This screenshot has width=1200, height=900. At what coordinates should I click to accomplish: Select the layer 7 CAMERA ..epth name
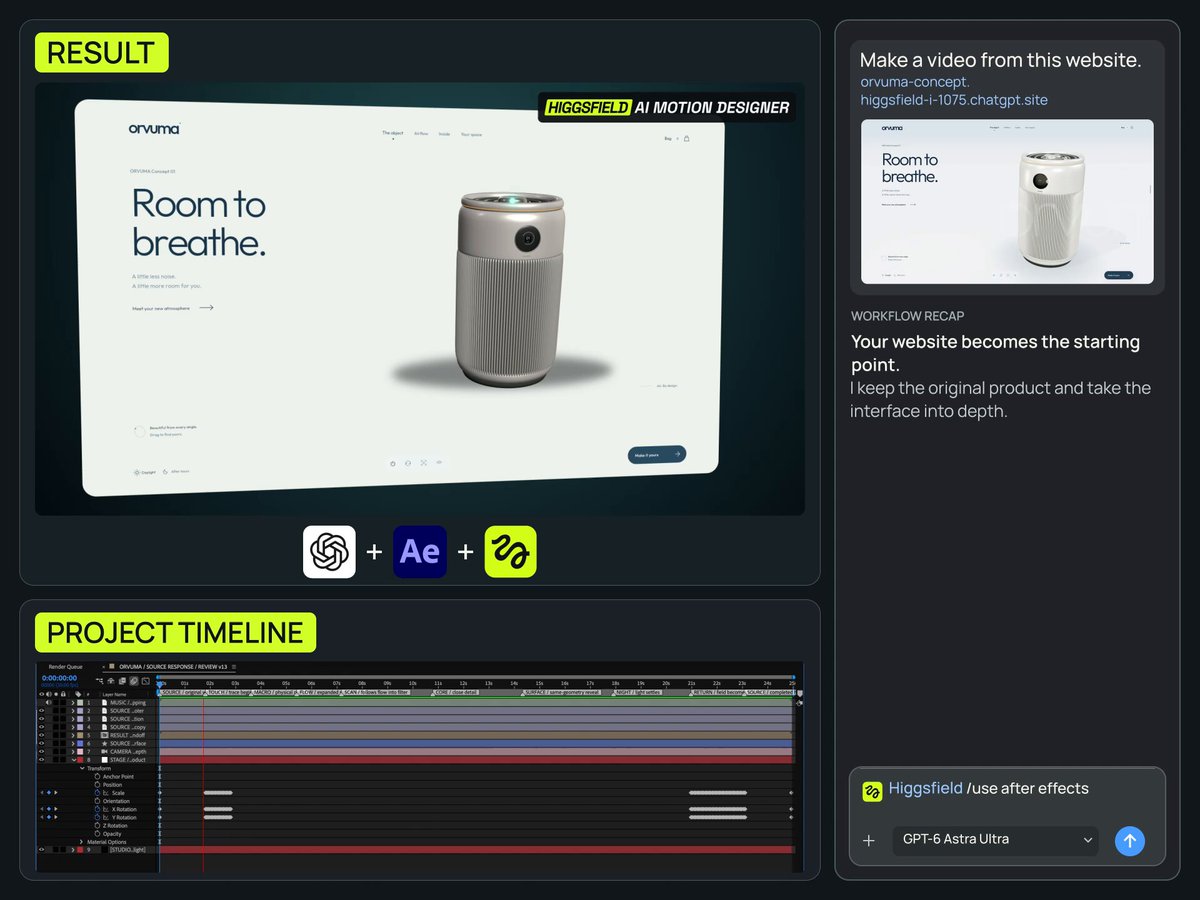point(127,752)
